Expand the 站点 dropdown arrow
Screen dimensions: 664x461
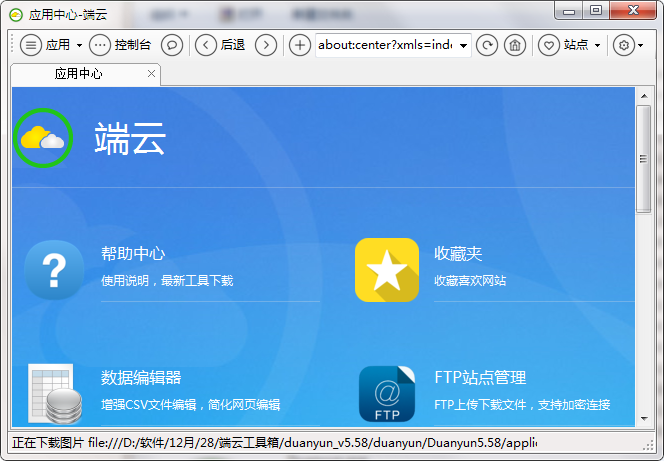[x=597, y=45]
